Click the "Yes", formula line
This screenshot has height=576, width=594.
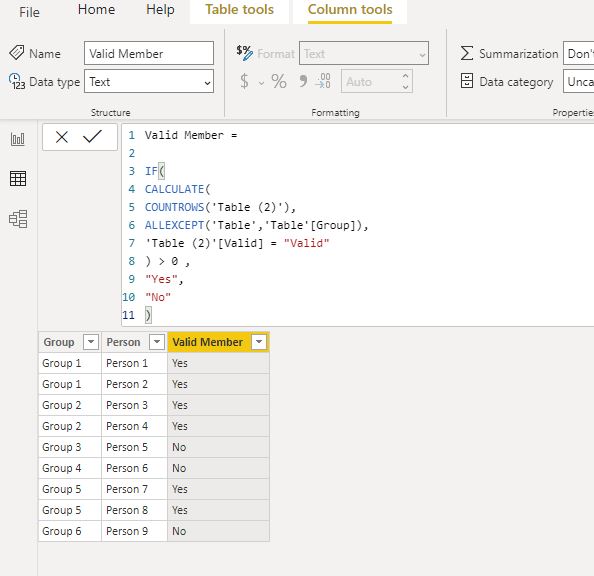(x=164, y=279)
